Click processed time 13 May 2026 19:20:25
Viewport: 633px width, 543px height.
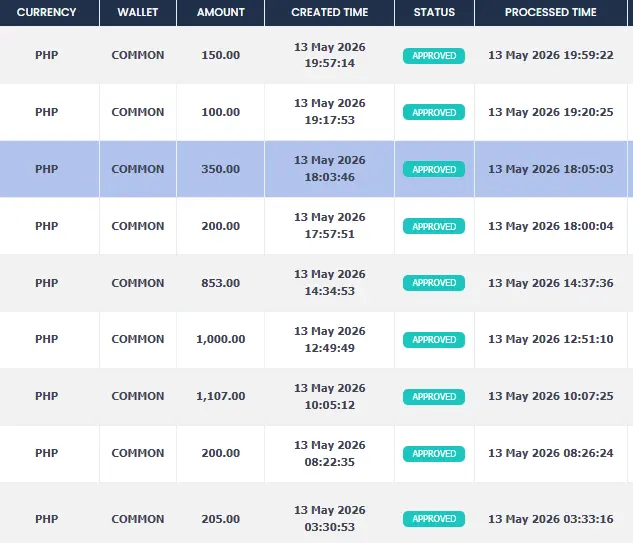(x=551, y=112)
